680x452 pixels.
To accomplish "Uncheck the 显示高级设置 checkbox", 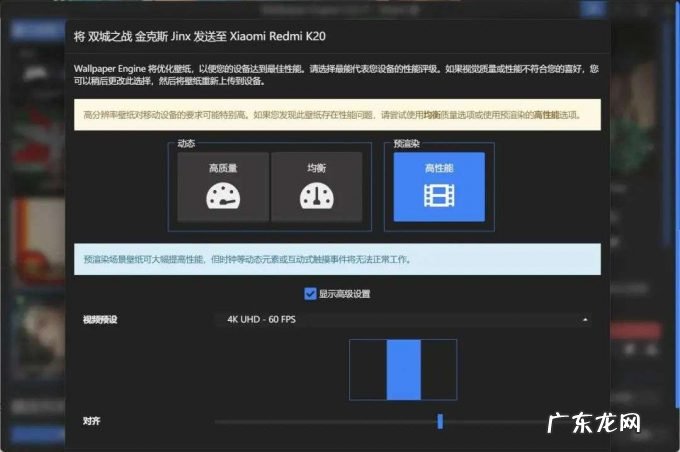I will pos(310,294).
